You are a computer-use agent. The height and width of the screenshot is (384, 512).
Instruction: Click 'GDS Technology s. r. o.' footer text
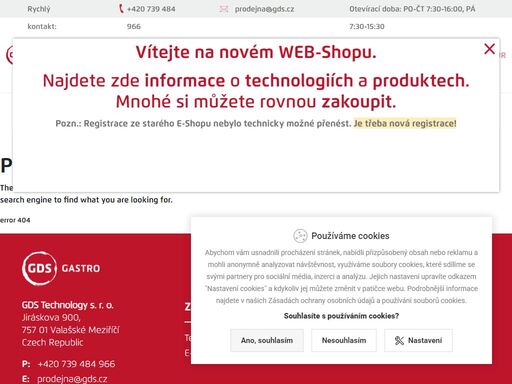tap(68, 305)
